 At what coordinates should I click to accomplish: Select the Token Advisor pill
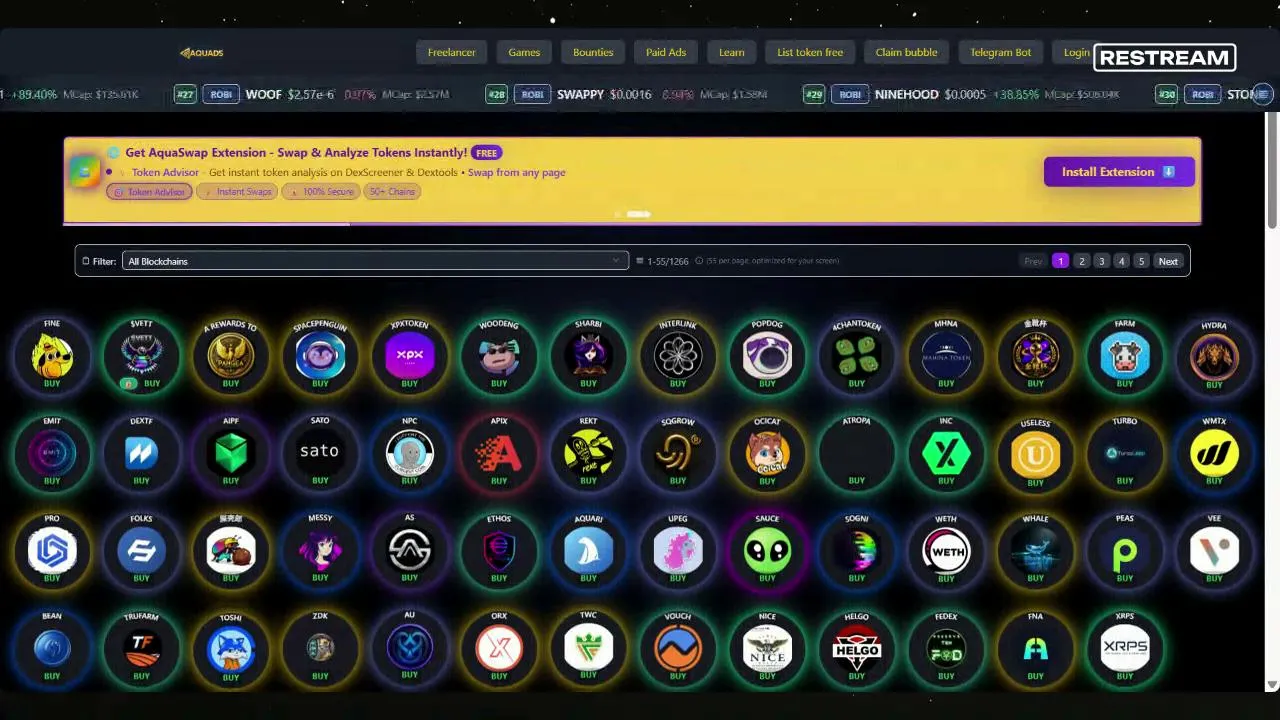click(150, 192)
